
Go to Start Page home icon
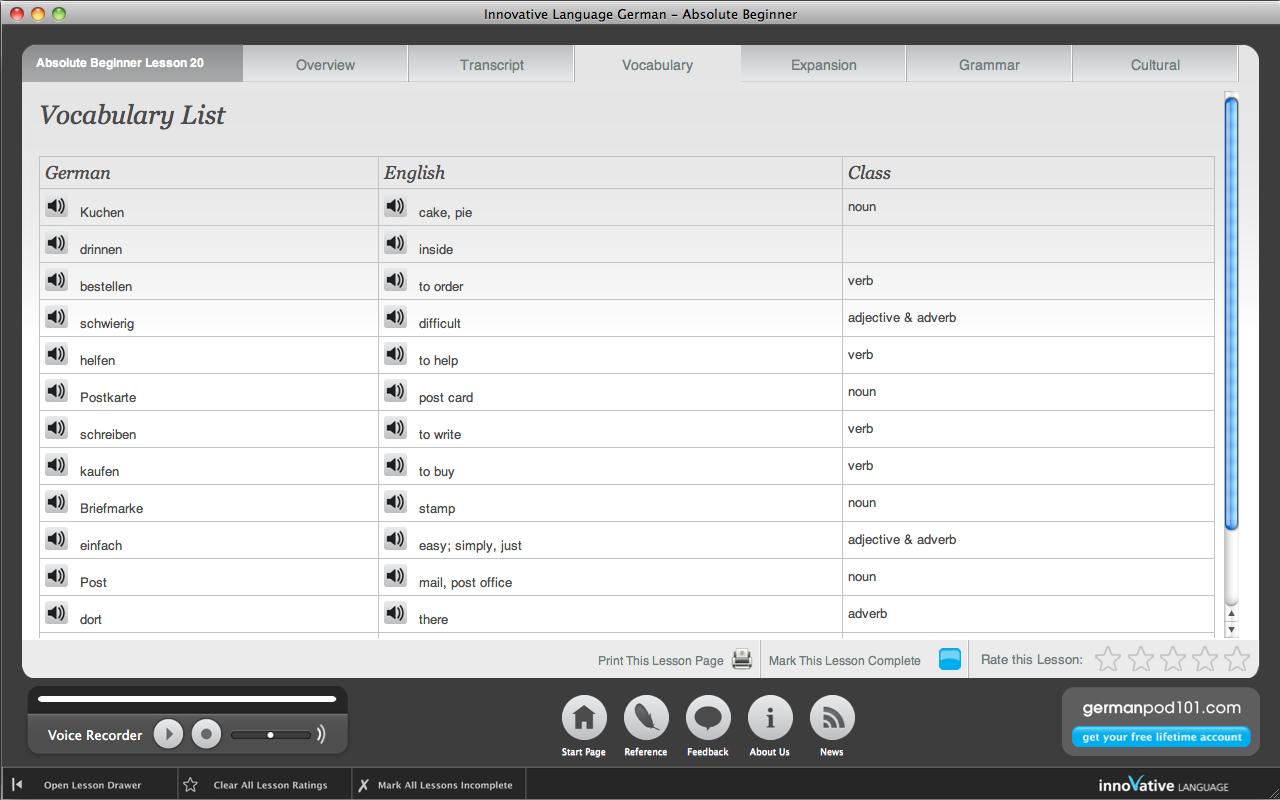pyautogui.click(x=584, y=718)
